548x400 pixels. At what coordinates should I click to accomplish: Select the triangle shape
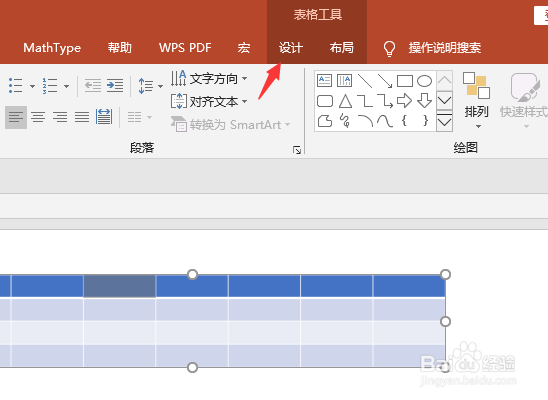pos(345,101)
